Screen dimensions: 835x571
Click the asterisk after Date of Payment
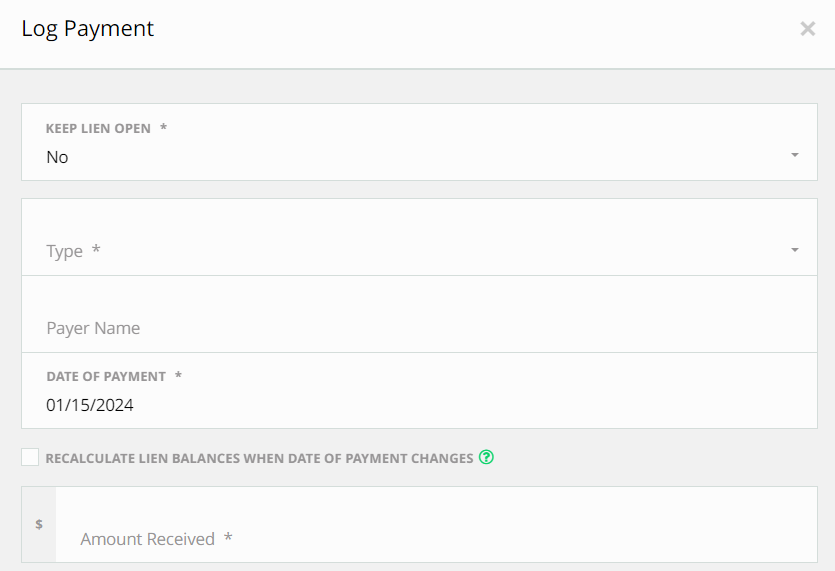click(x=178, y=376)
